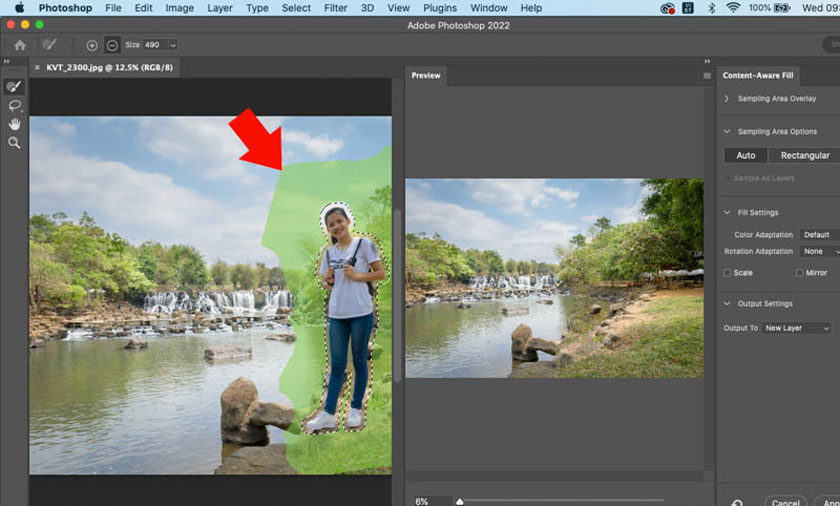Viewport: 840px width, 506px height.
Task: Enable the Mirror checkbox
Action: [799, 273]
